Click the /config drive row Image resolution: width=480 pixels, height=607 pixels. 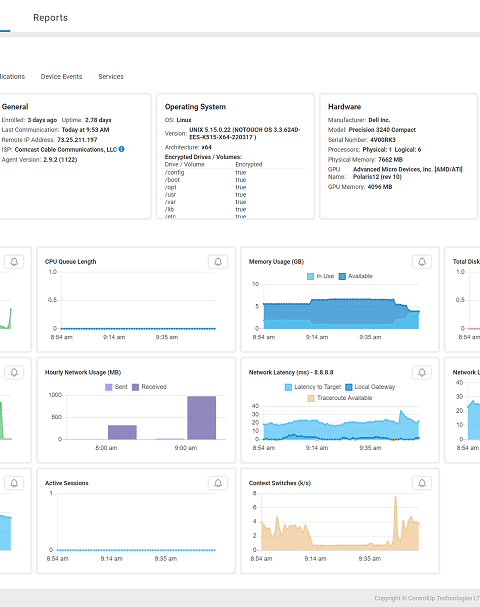[235, 173]
